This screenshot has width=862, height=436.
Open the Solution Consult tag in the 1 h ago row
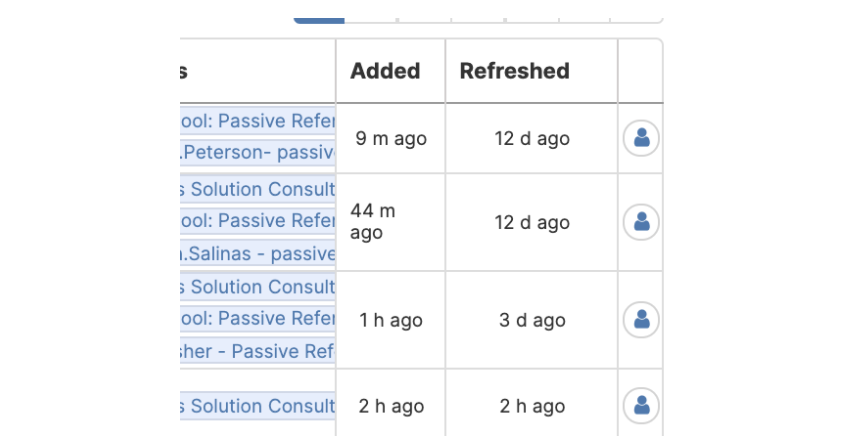click(x=258, y=286)
